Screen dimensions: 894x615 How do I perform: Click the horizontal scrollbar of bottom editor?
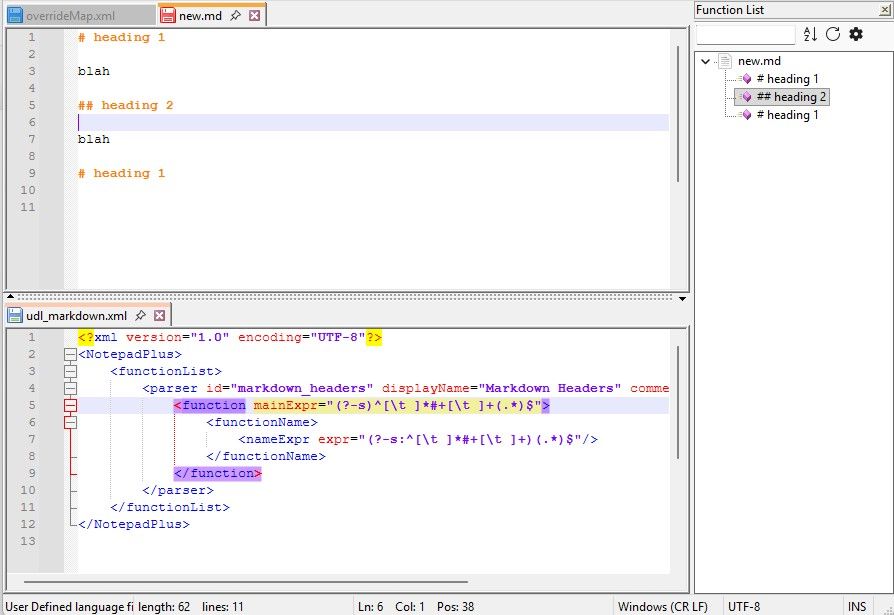point(246,582)
